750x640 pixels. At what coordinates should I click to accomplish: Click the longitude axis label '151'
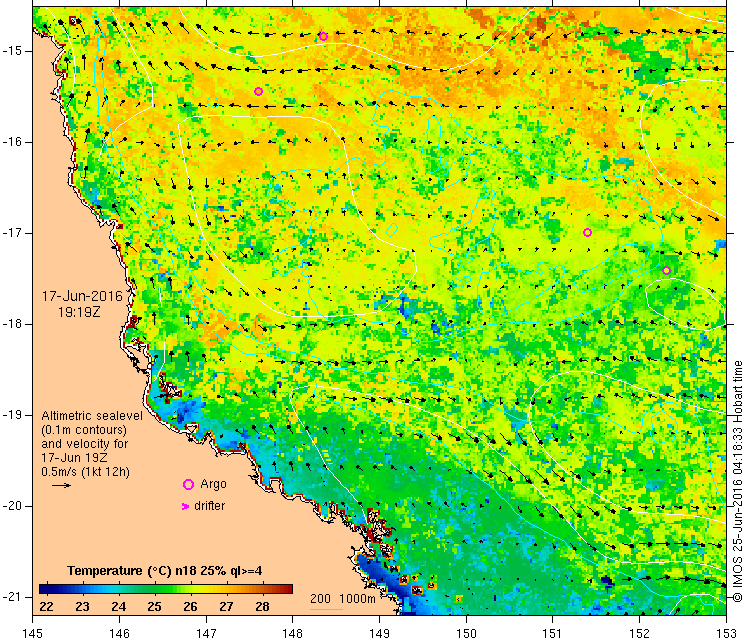552,633
